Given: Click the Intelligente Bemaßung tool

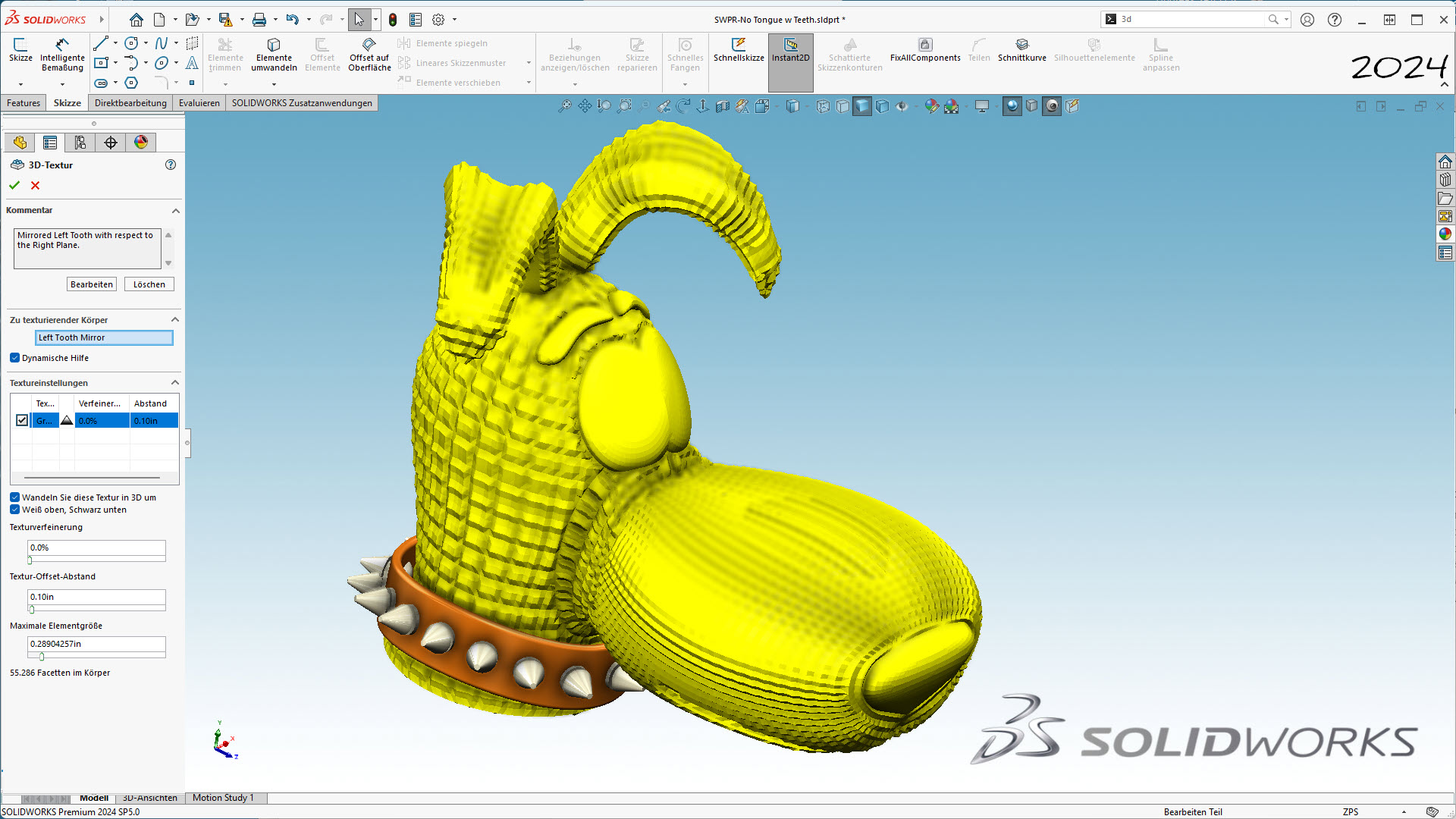Looking at the screenshot, I should coord(62,53).
